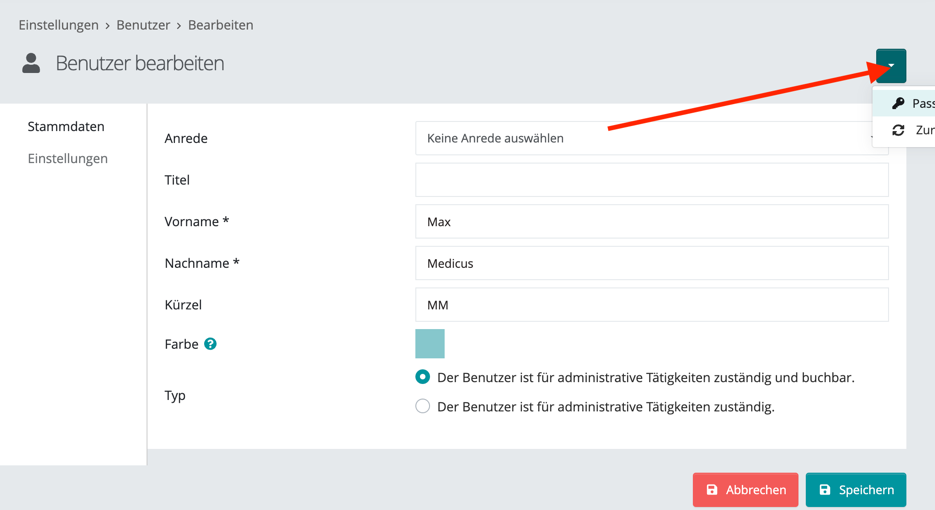Click the Nachname field containing Medicus
This screenshot has width=935, height=510.
(652, 263)
